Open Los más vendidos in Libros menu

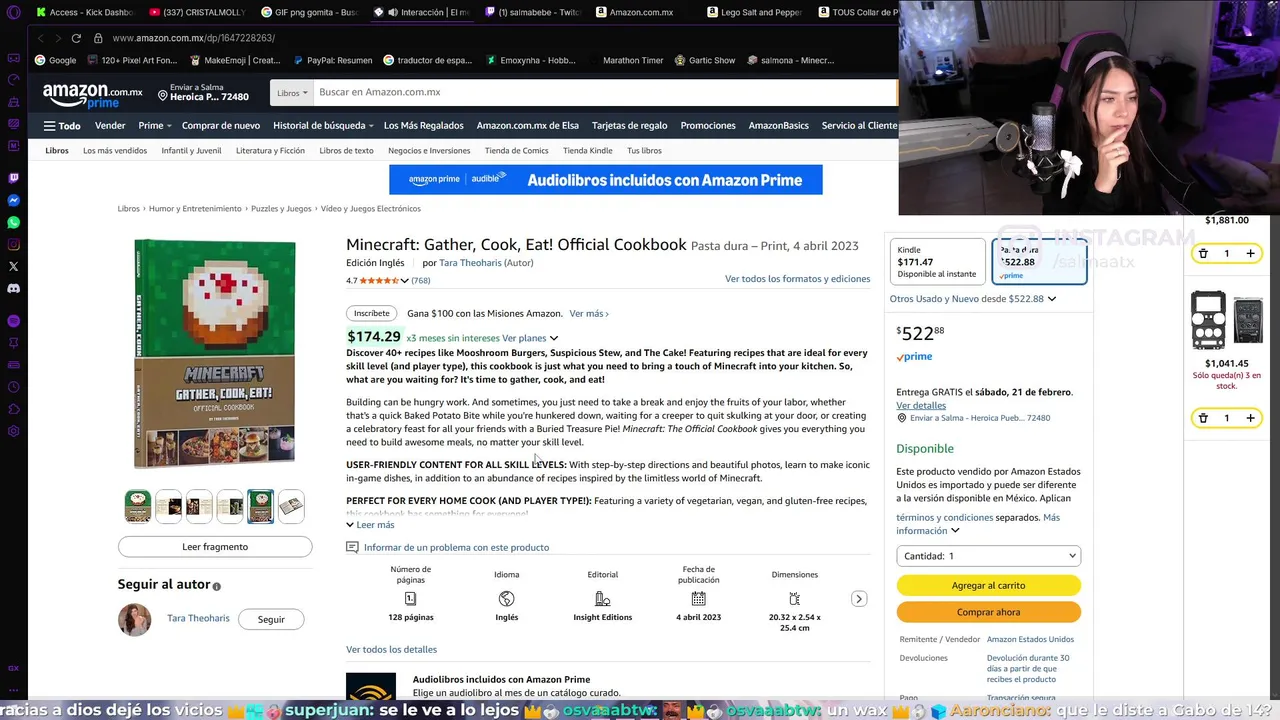point(115,151)
